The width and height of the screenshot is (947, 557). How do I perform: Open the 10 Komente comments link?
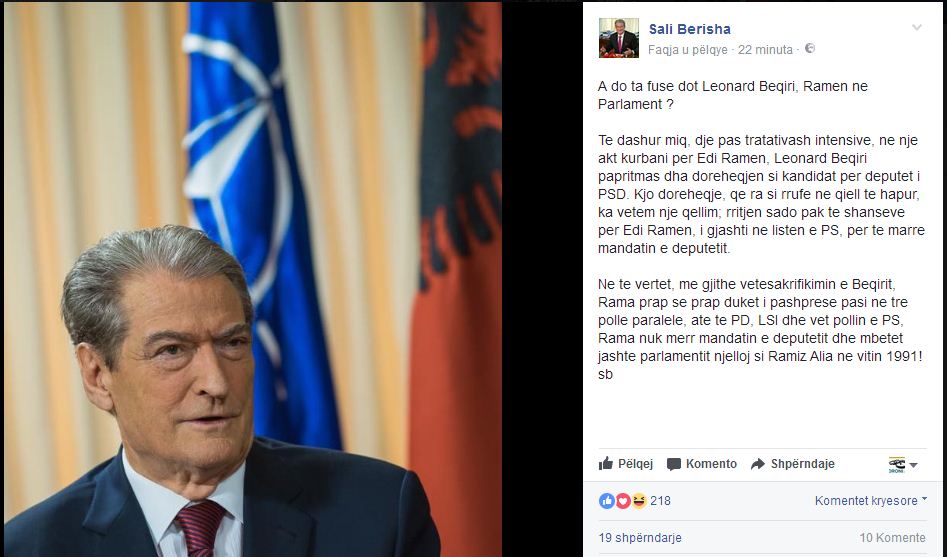[893, 538]
